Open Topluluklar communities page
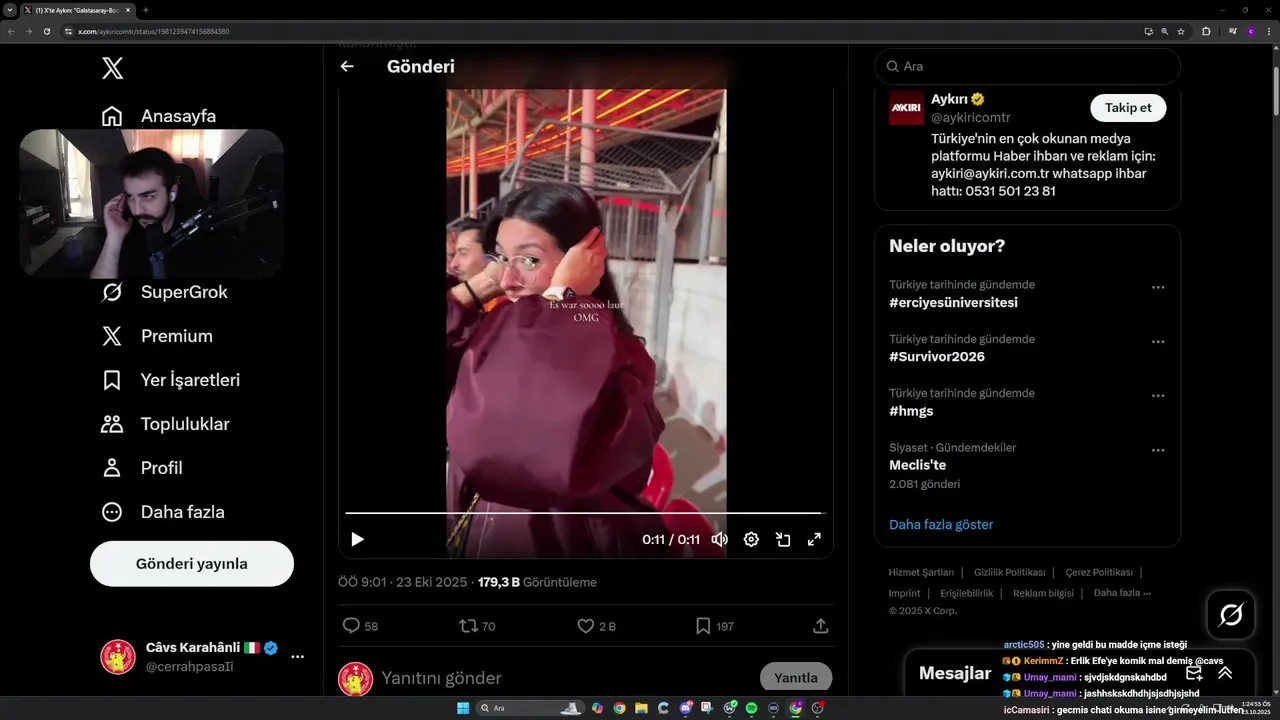Viewport: 1280px width, 720px height. (x=165, y=424)
